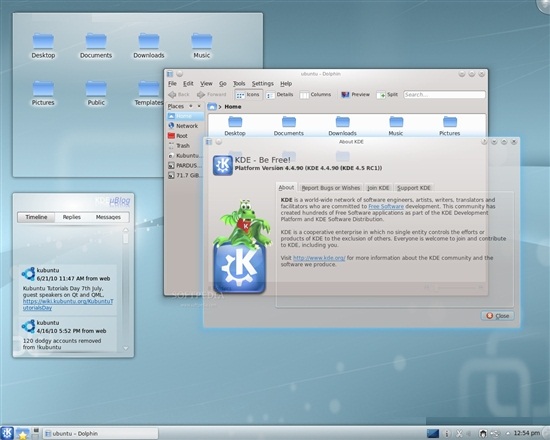Click the help question button in About KDE title bar
Screen dimensions: 550x440
click(484, 142)
